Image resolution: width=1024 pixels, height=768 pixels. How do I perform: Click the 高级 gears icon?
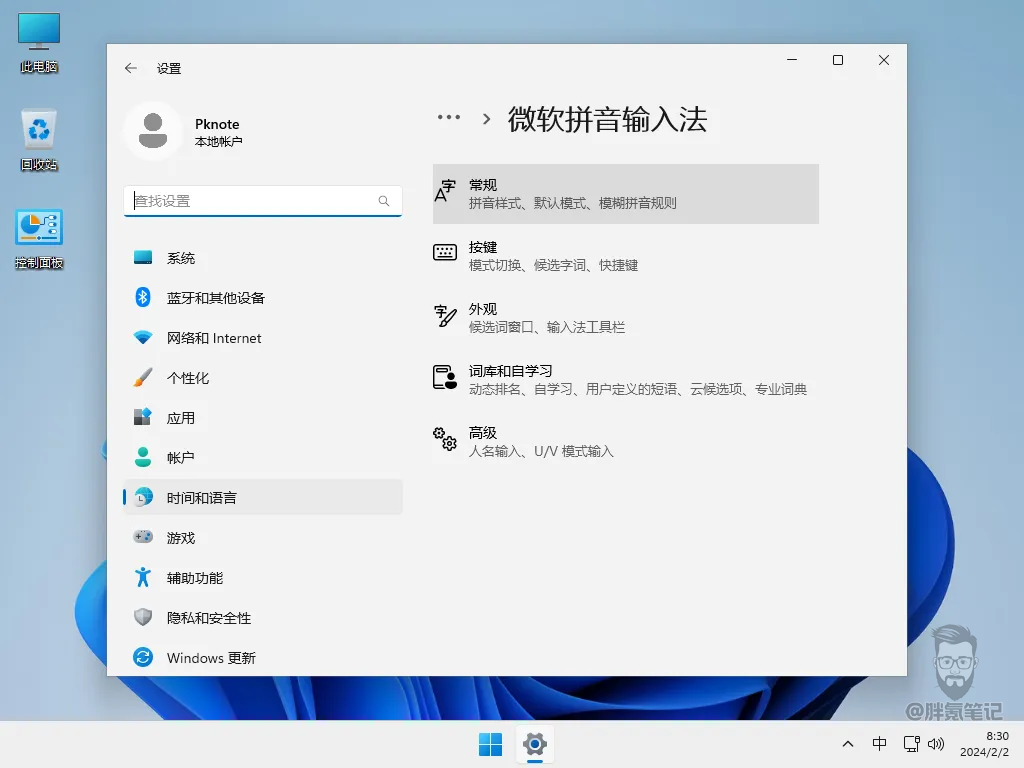(x=445, y=439)
